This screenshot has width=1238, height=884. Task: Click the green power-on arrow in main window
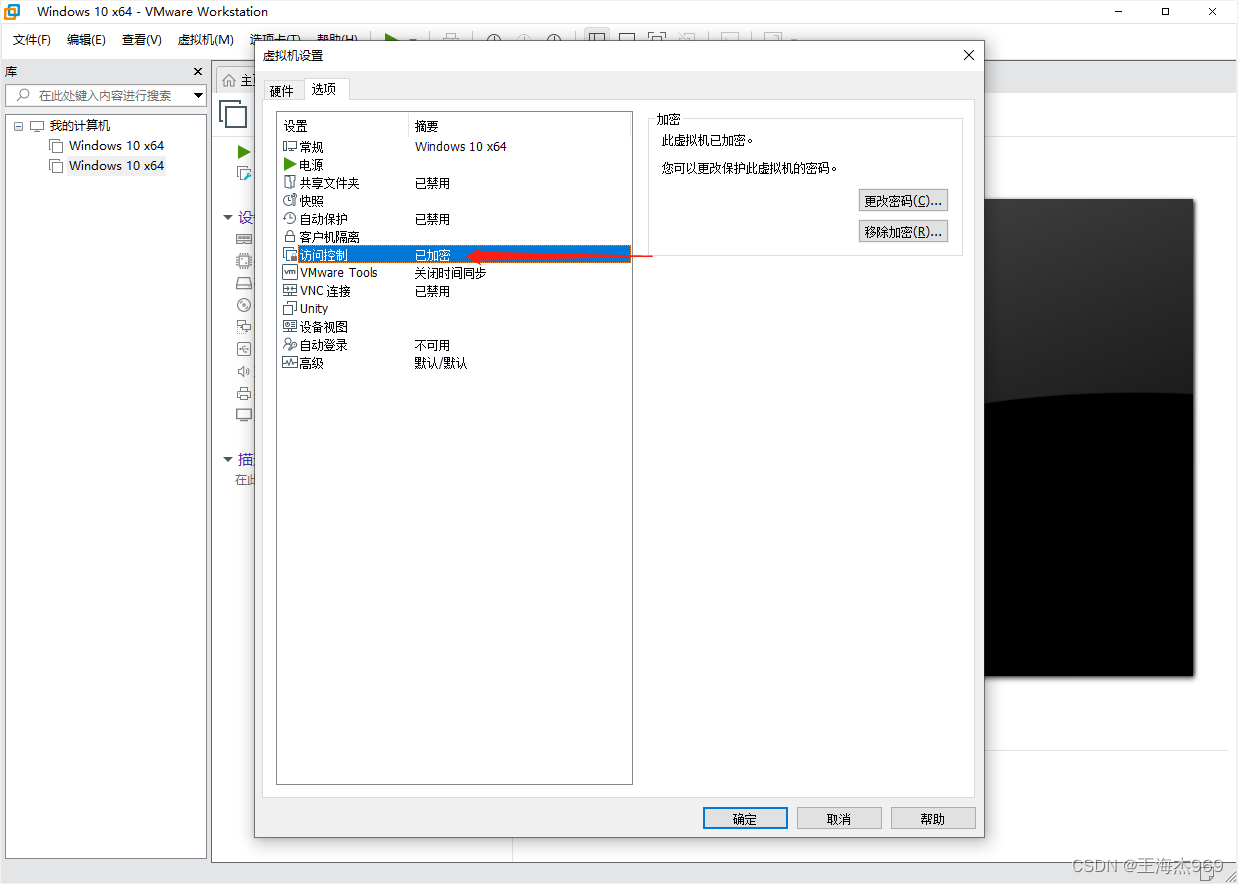pyautogui.click(x=244, y=152)
